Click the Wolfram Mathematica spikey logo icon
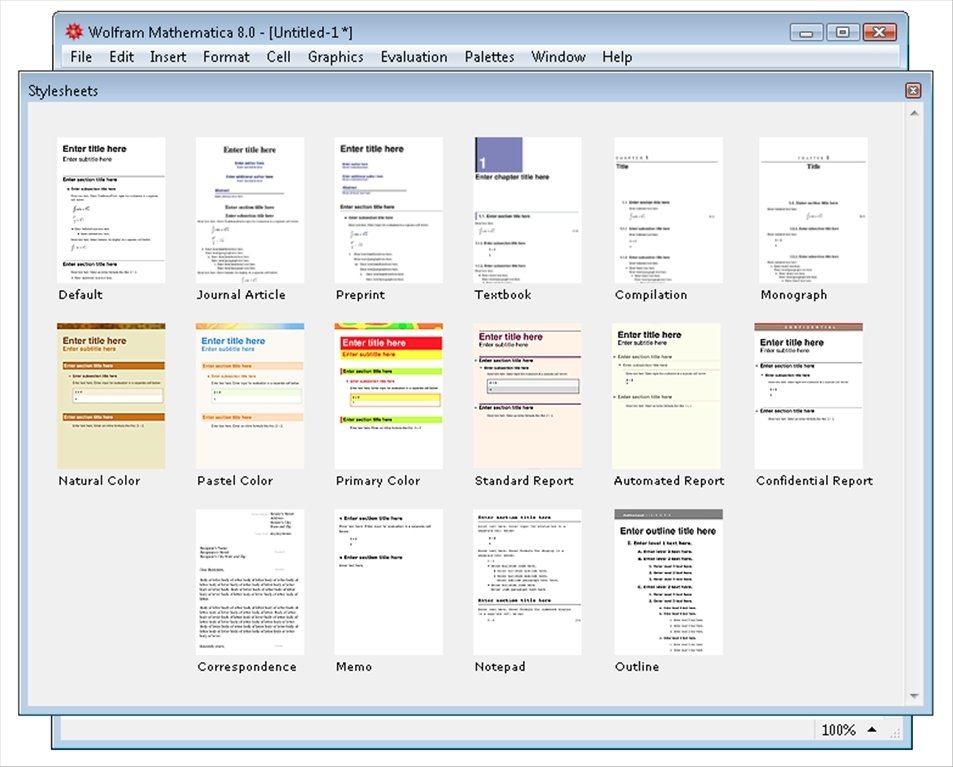This screenshot has width=953, height=767. pyautogui.click(x=74, y=32)
